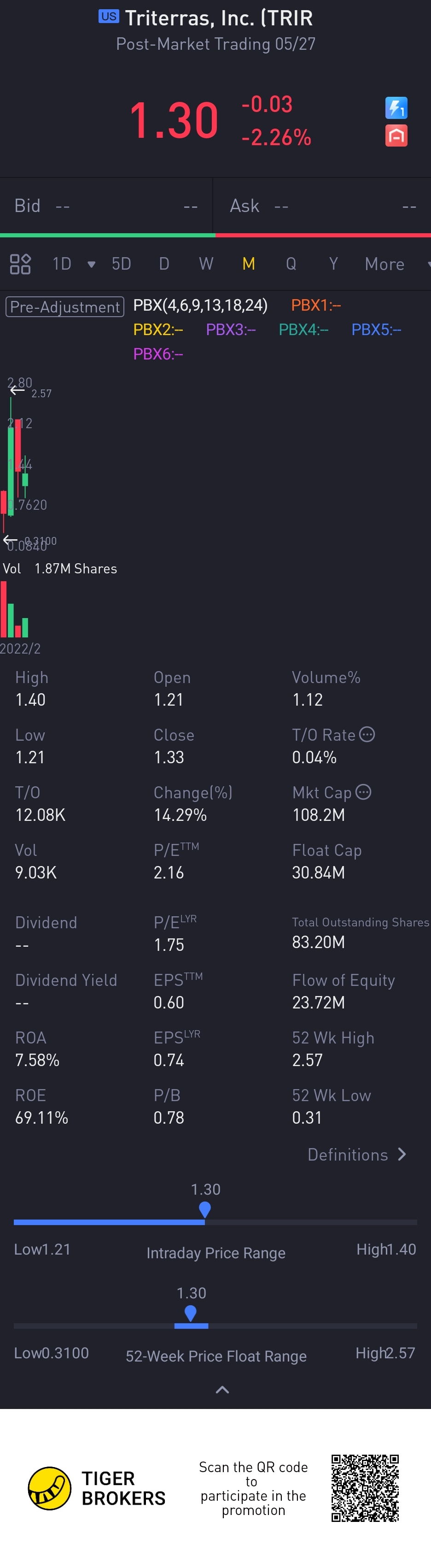The image size is (431, 1568).
Task: Switch to the monthly M chart tab
Action: tap(248, 264)
